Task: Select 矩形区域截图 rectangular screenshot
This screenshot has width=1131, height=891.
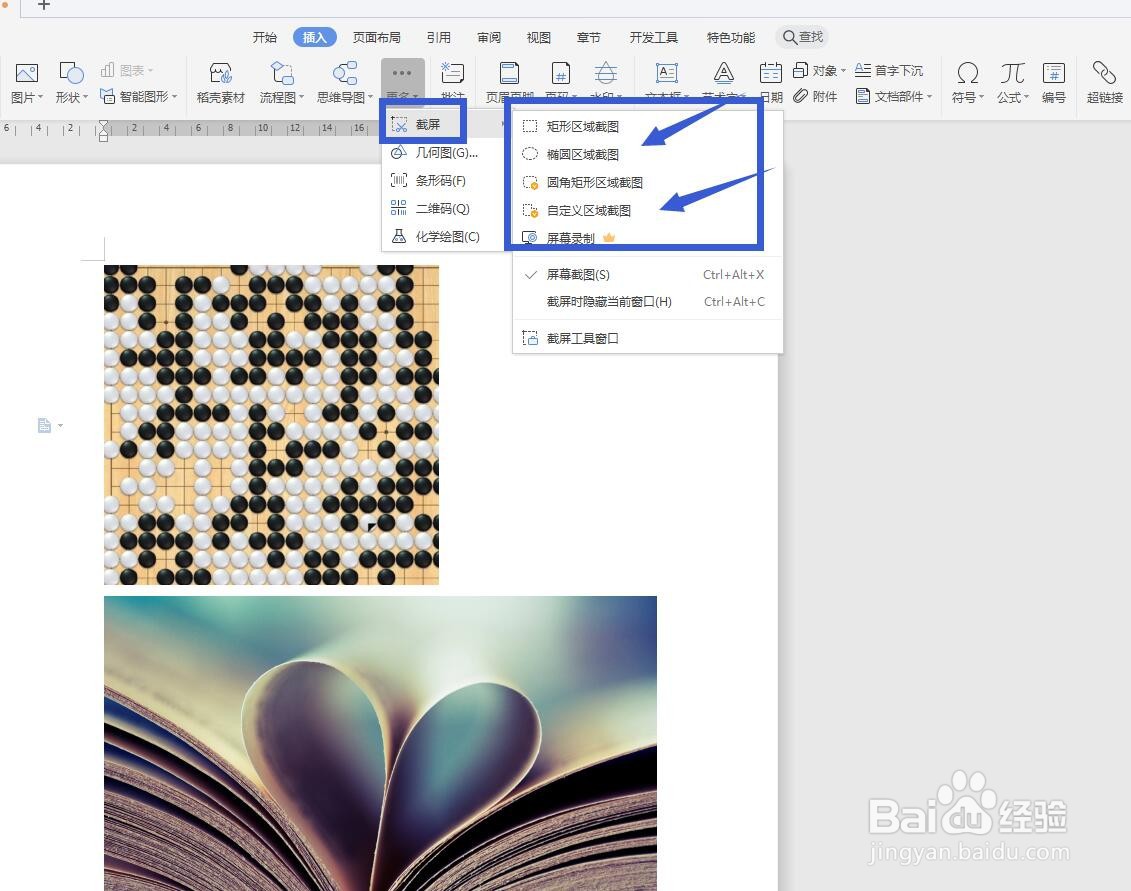Action: pyautogui.click(x=584, y=126)
